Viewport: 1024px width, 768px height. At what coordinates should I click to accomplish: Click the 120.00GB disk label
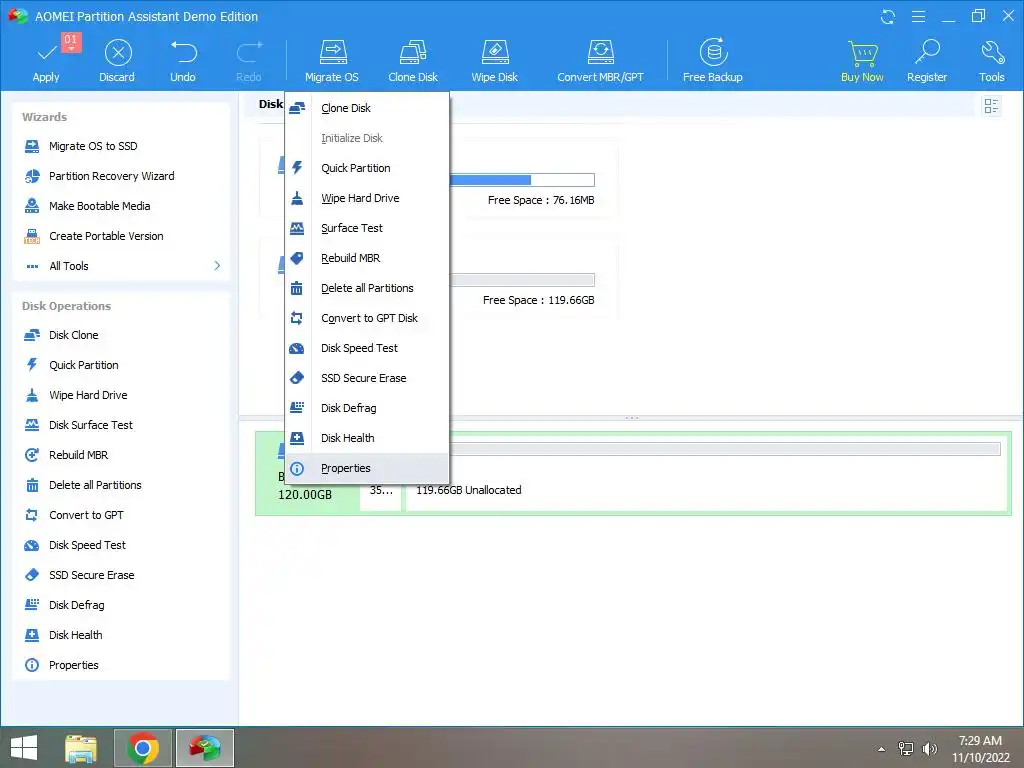[305, 495]
